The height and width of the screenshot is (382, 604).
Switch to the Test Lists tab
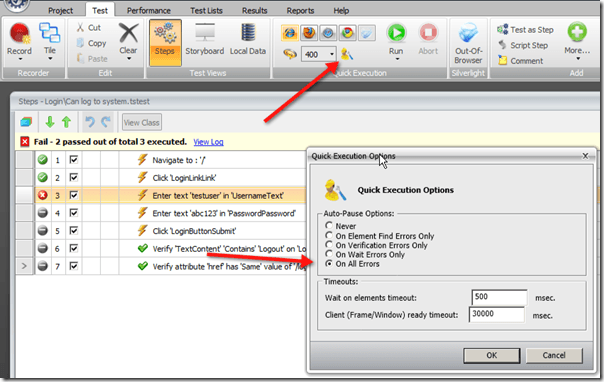coord(206,10)
